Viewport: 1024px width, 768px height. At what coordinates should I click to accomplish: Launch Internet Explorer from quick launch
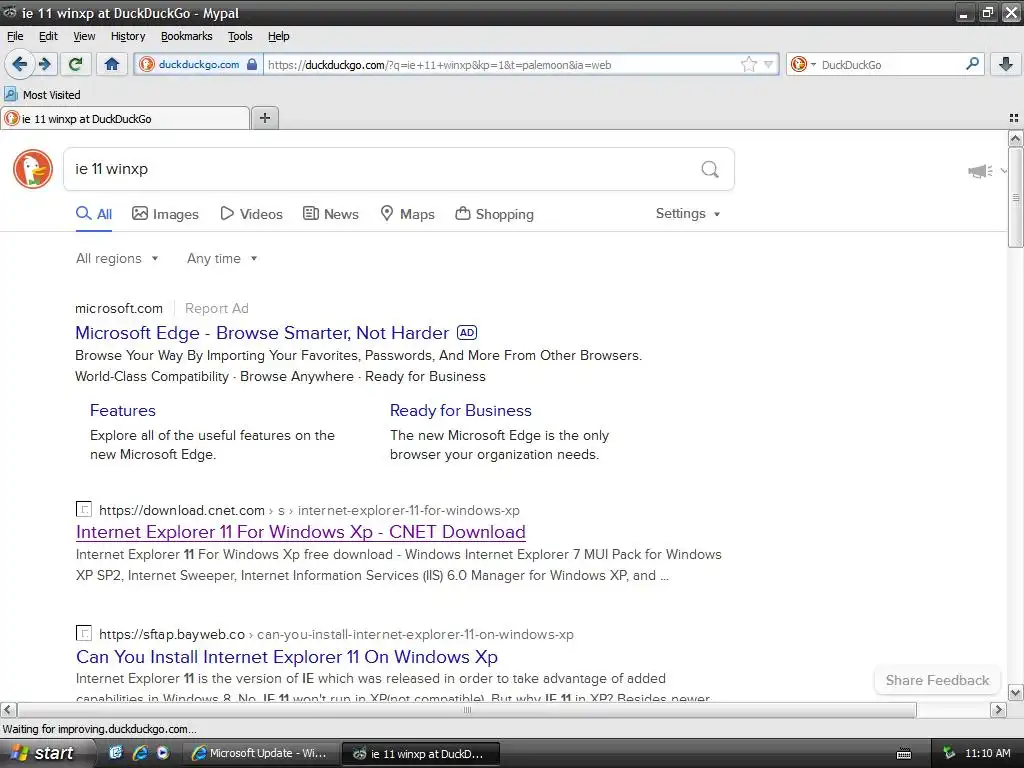click(x=140, y=753)
